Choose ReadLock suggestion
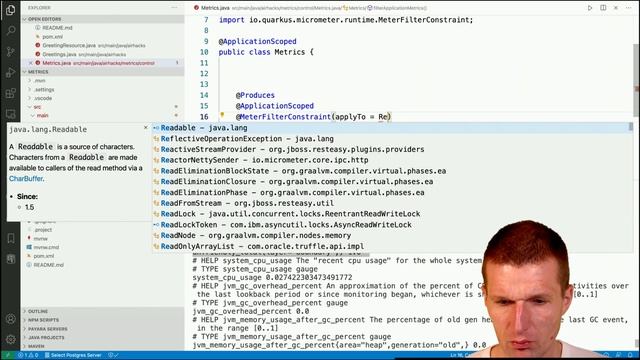640x360 pixels. coord(392,214)
